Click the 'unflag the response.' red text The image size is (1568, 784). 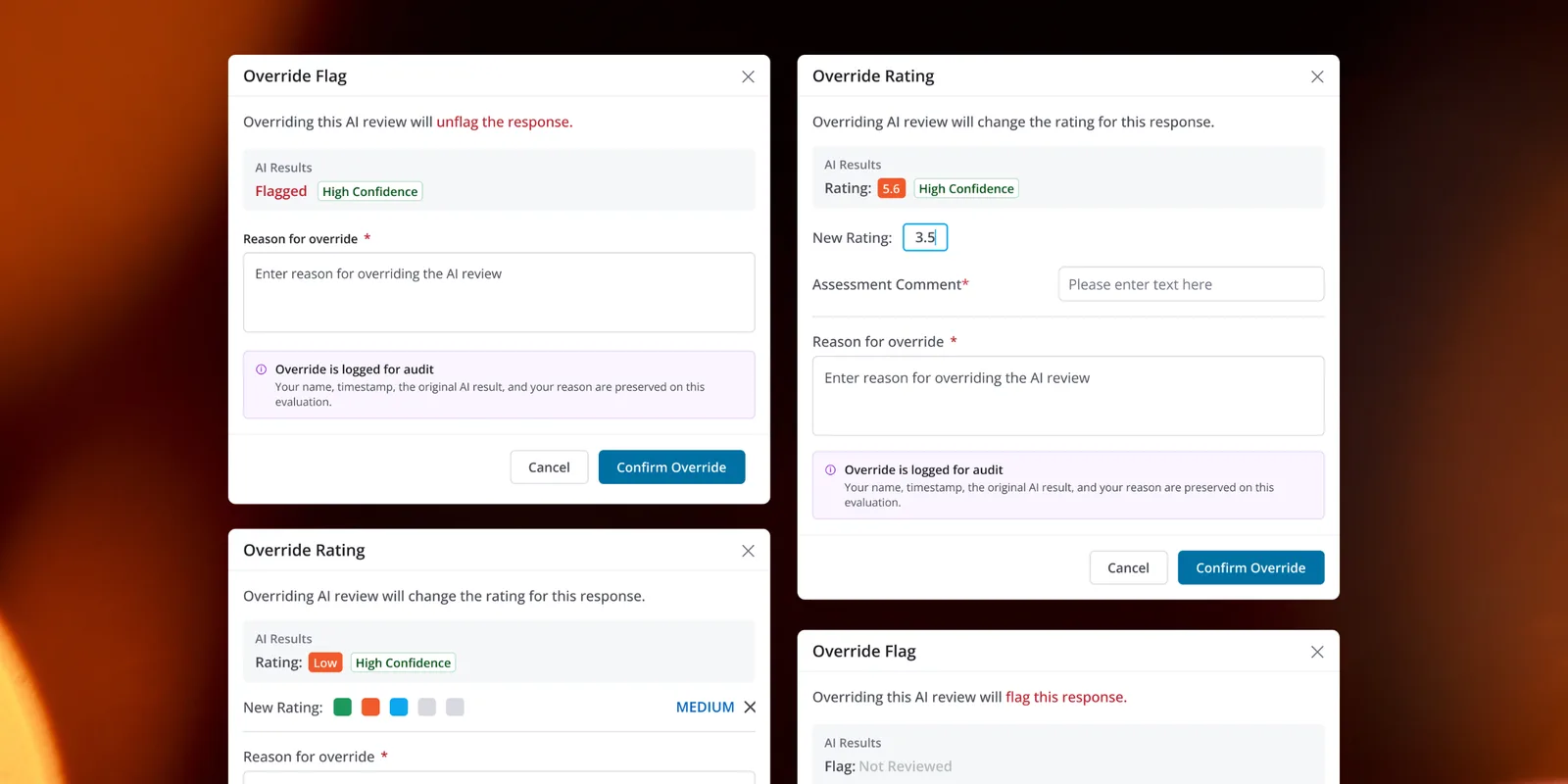tap(505, 122)
